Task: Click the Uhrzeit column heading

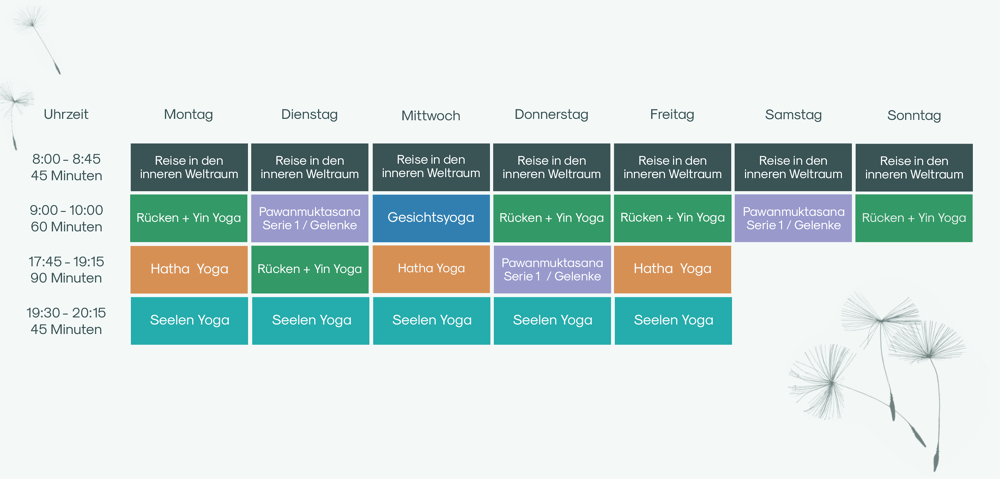Action: coord(66,115)
